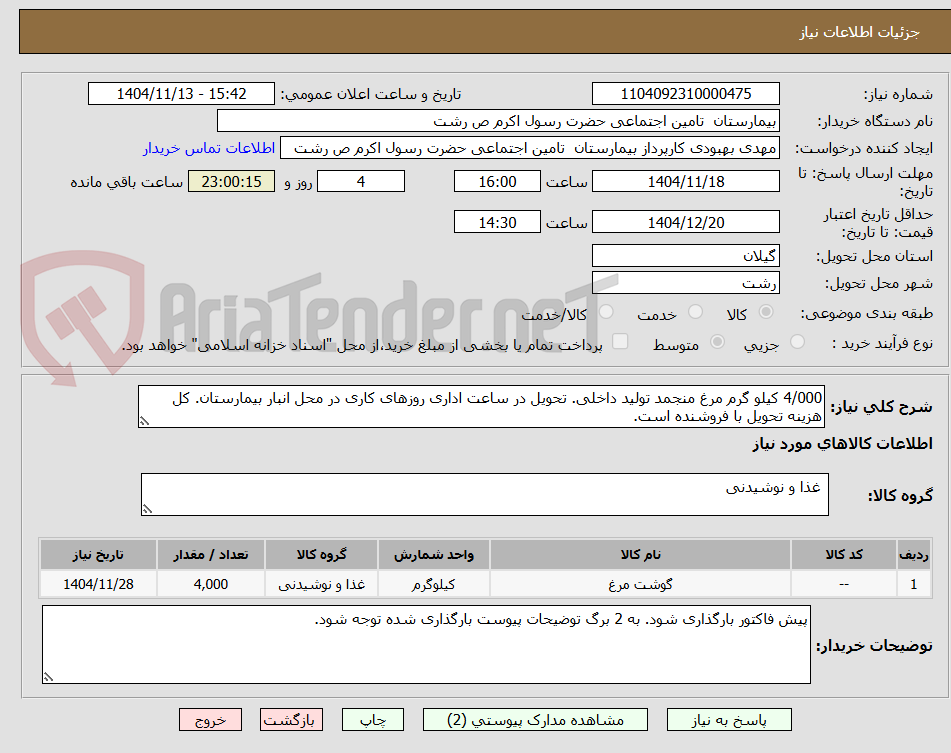This screenshot has width=951, height=753.
Task: Open مشاهده مدارک پیوستی (2) attachments
Action: click(x=536, y=720)
